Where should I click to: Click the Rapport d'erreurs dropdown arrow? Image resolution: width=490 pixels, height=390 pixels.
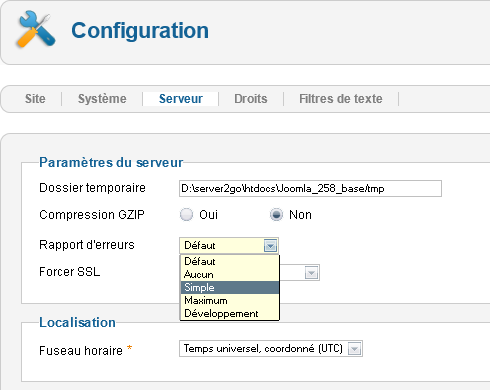click(270, 246)
